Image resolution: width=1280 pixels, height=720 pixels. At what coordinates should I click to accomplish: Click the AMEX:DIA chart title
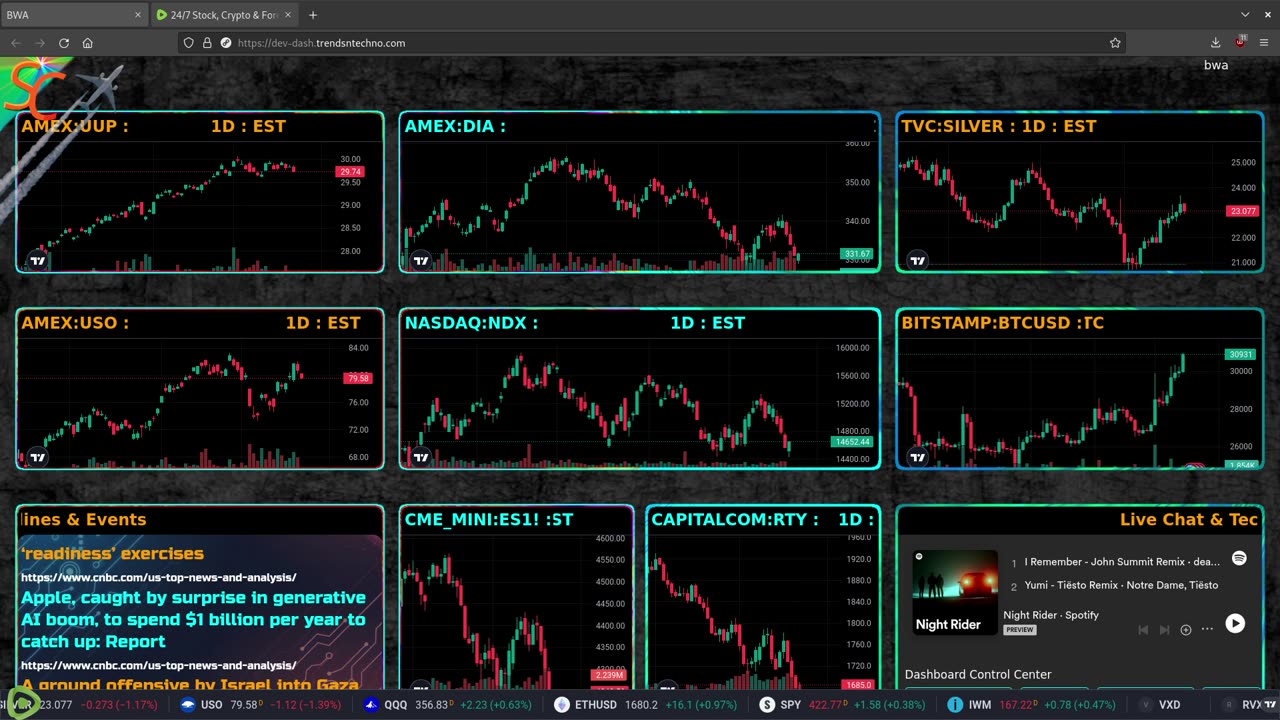tap(455, 126)
